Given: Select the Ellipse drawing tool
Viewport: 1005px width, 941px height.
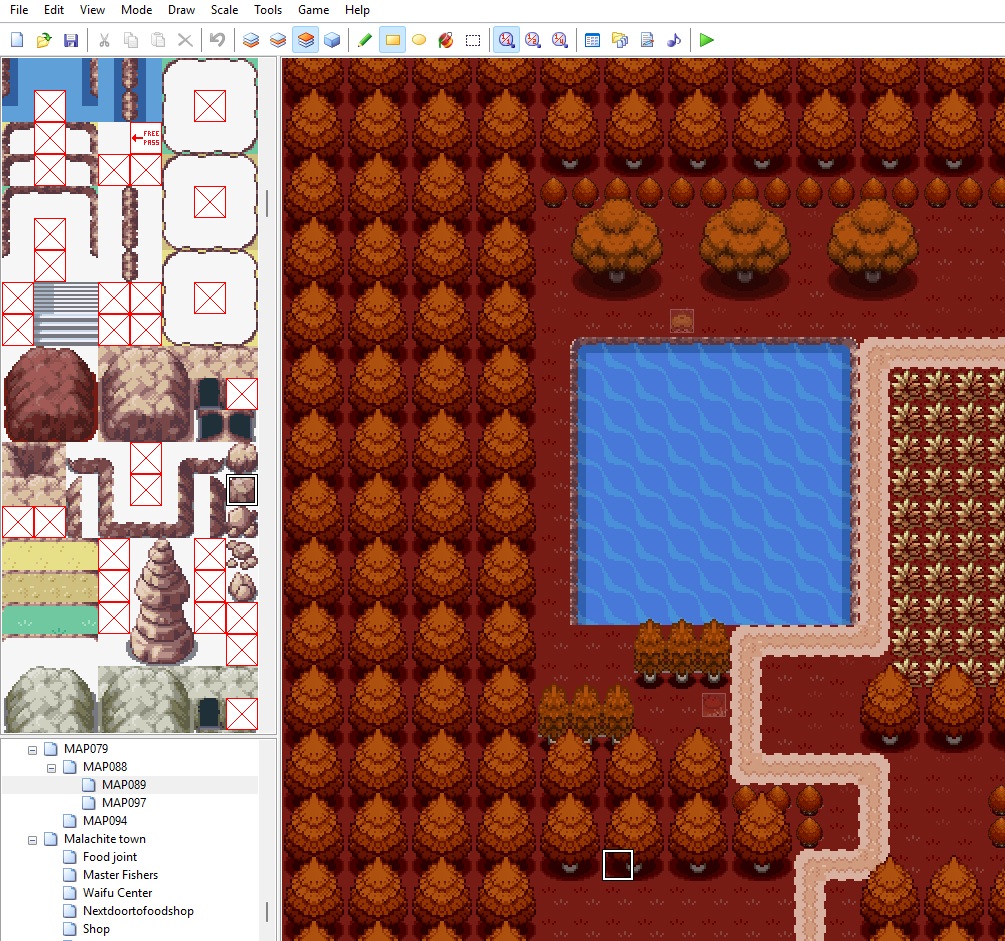Looking at the screenshot, I should 419,40.
